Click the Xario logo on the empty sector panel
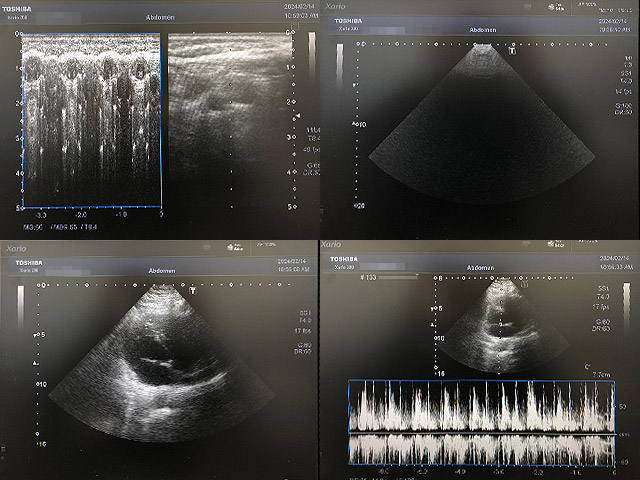This screenshot has height=480, width=640. [336, 6]
